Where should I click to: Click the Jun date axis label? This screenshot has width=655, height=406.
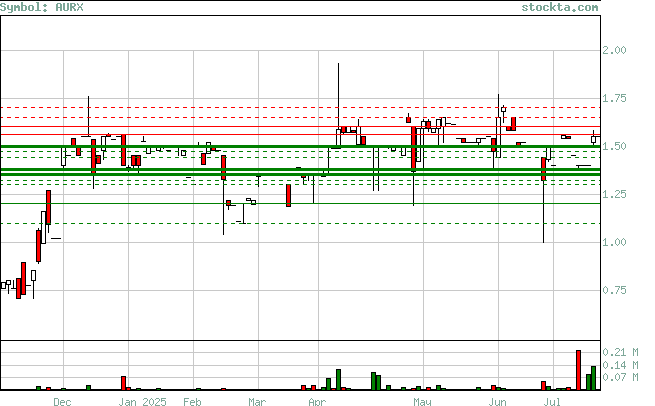point(498,402)
